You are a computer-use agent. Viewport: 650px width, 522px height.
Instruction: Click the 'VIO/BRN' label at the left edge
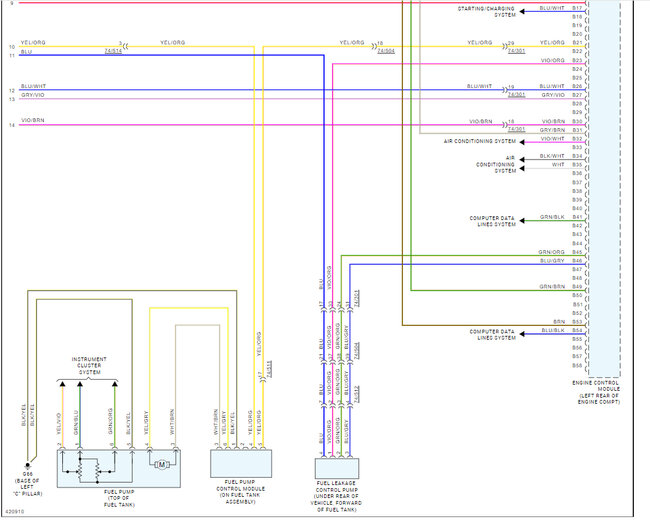point(33,120)
